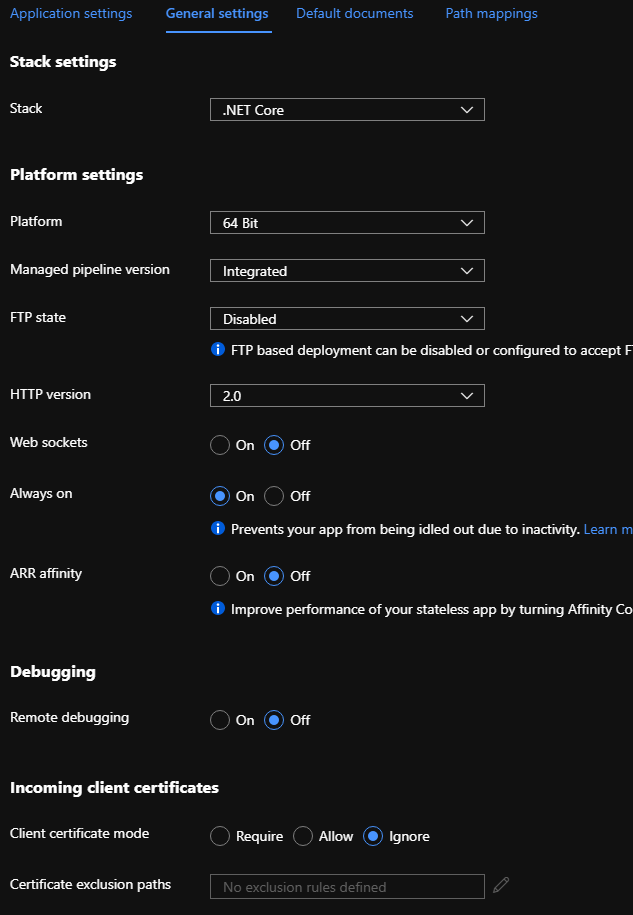Click the info icon beside Always on
Viewport: 633px width, 915px height.
tap(218, 529)
